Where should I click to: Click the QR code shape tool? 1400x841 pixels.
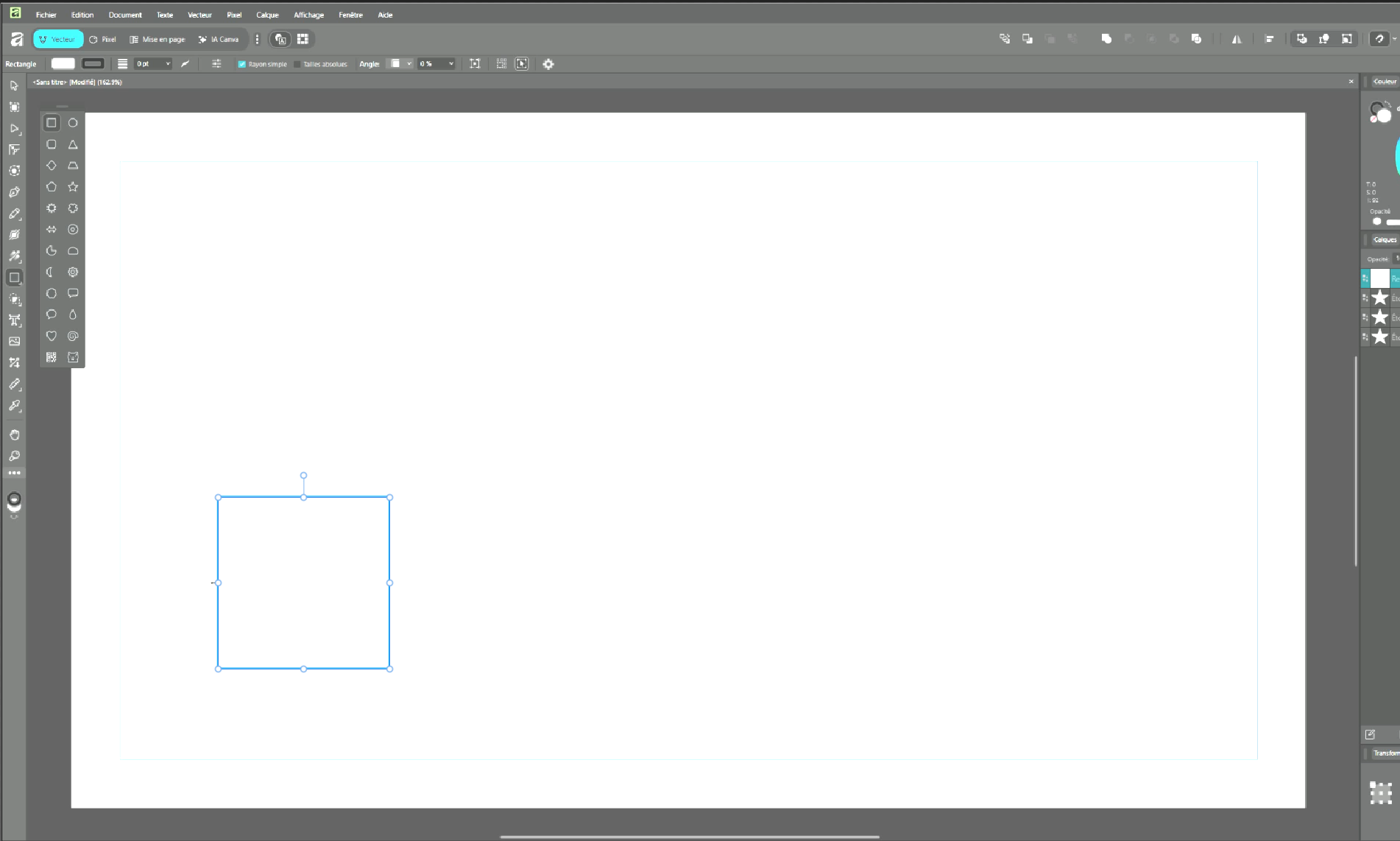pyautogui.click(x=52, y=357)
